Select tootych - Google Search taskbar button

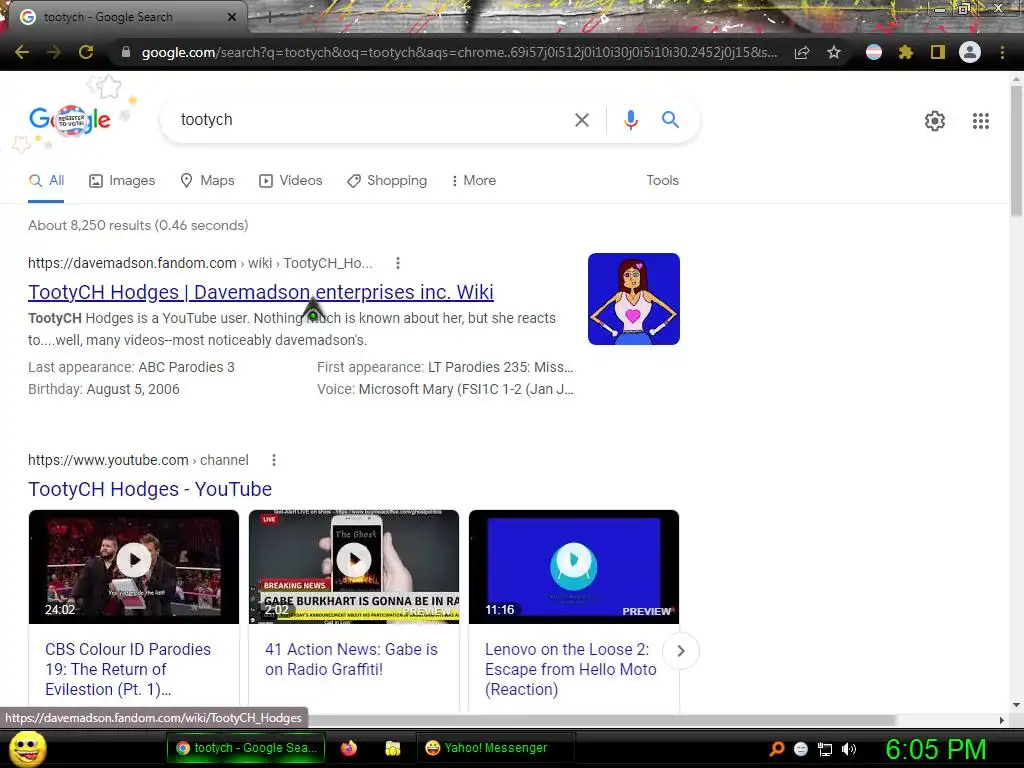[247, 748]
